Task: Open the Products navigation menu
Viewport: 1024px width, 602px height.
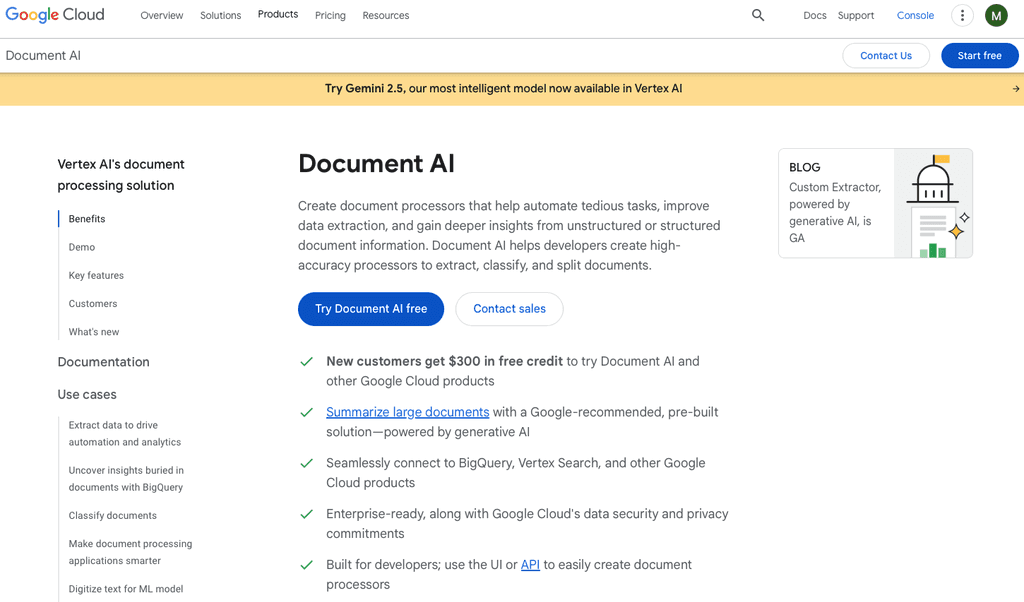Action: click(x=277, y=14)
